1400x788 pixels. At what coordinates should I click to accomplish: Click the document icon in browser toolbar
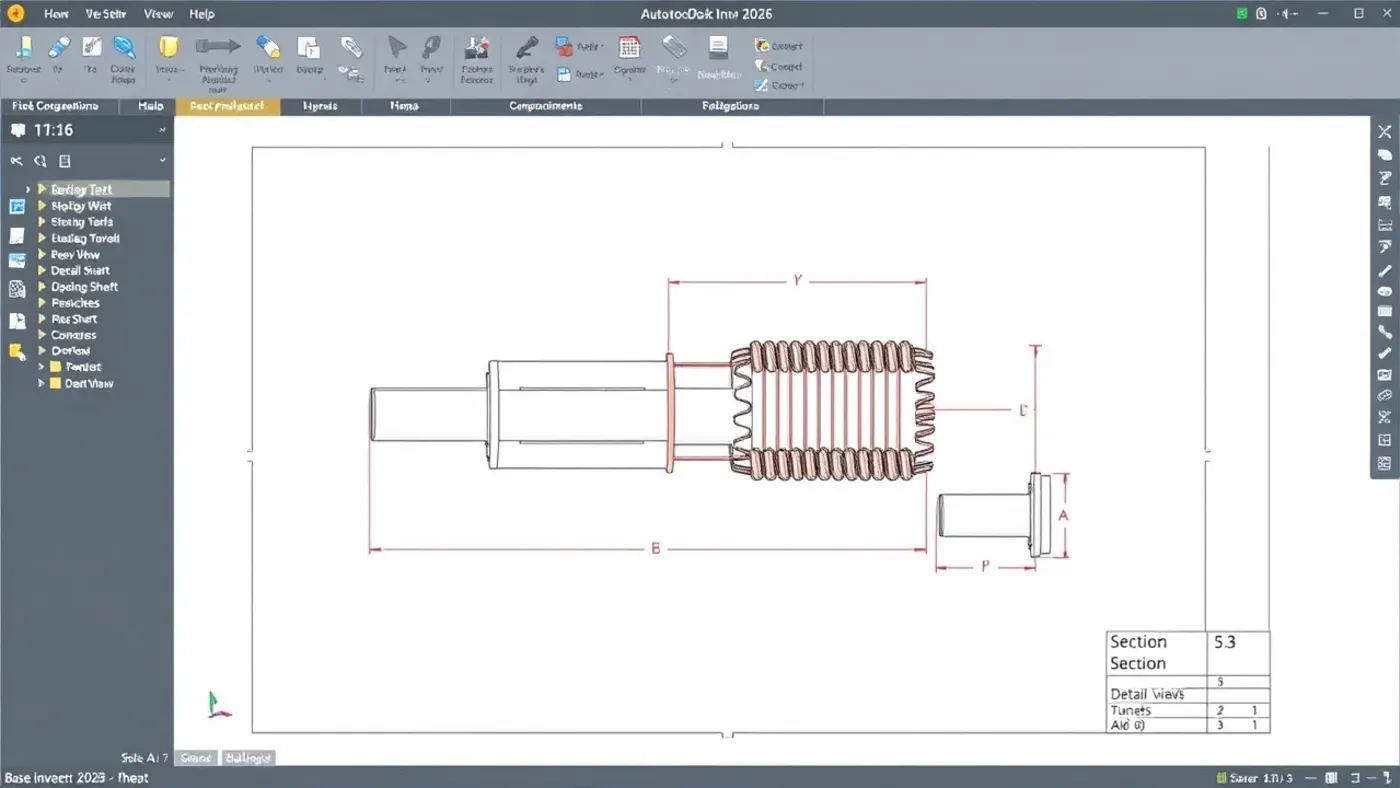click(x=65, y=160)
